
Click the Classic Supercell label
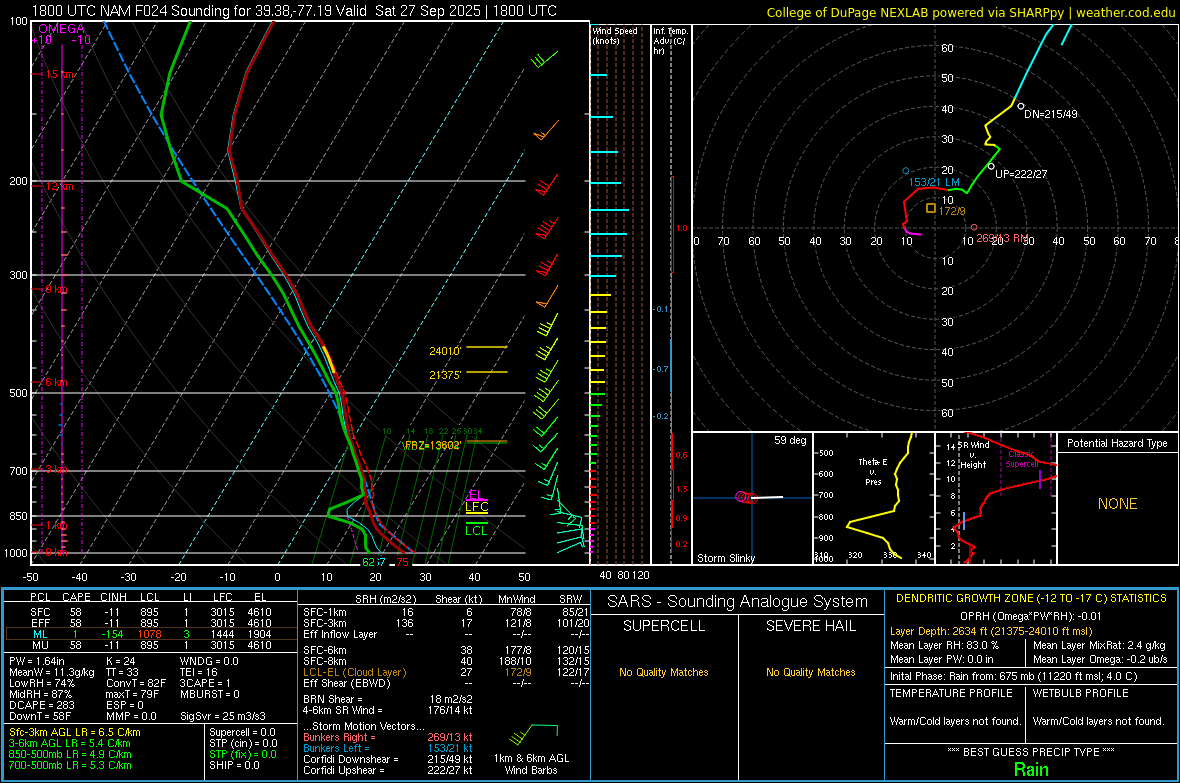[x=1023, y=459]
